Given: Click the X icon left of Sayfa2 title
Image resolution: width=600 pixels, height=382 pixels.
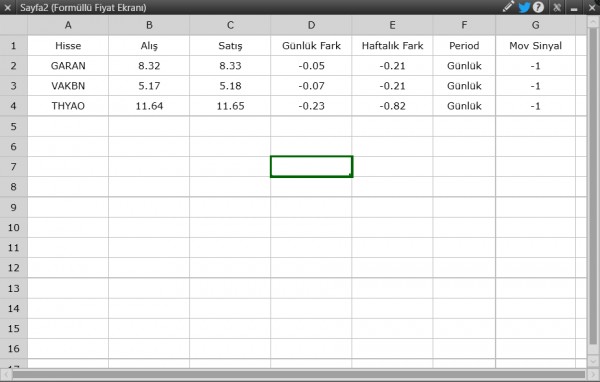Looking at the screenshot, I should [x=7, y=7].
